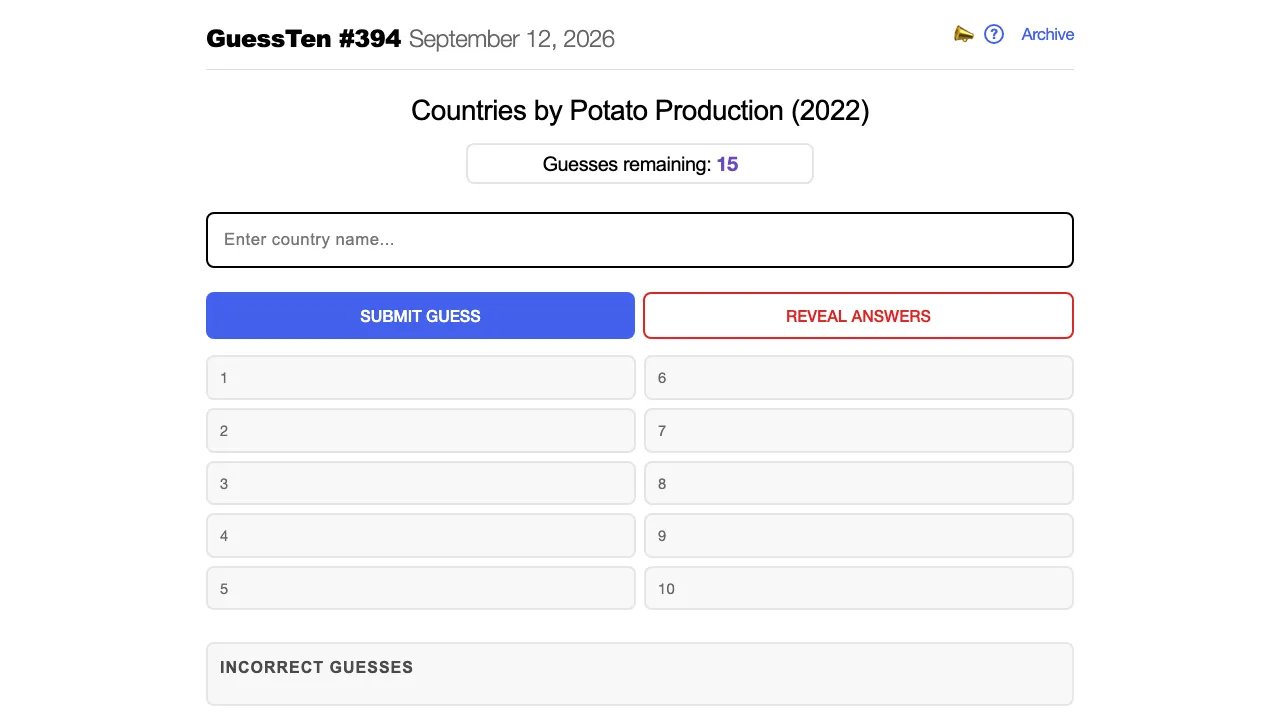Select answer slot number 3

pyautogui.click(x=421, y=483)
